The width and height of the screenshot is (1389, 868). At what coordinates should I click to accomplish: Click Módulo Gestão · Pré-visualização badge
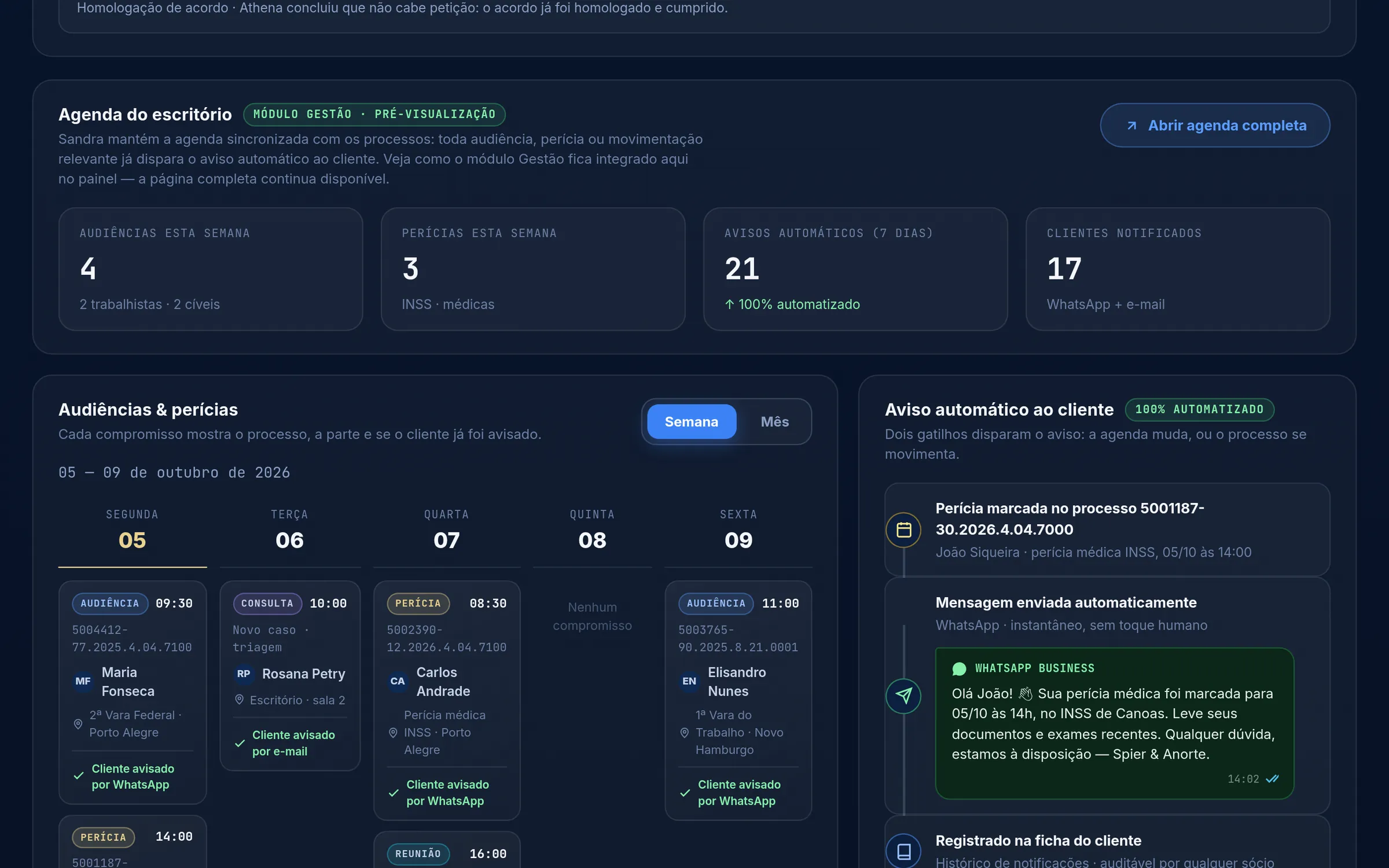click(x=374, y=114)
